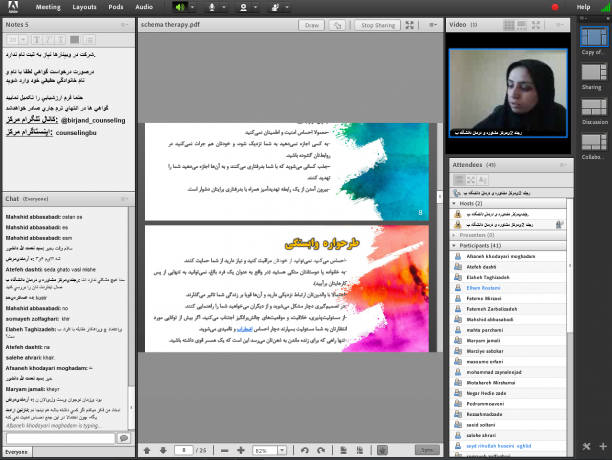Select attendee Atefeh dashti

click(509, 267)
